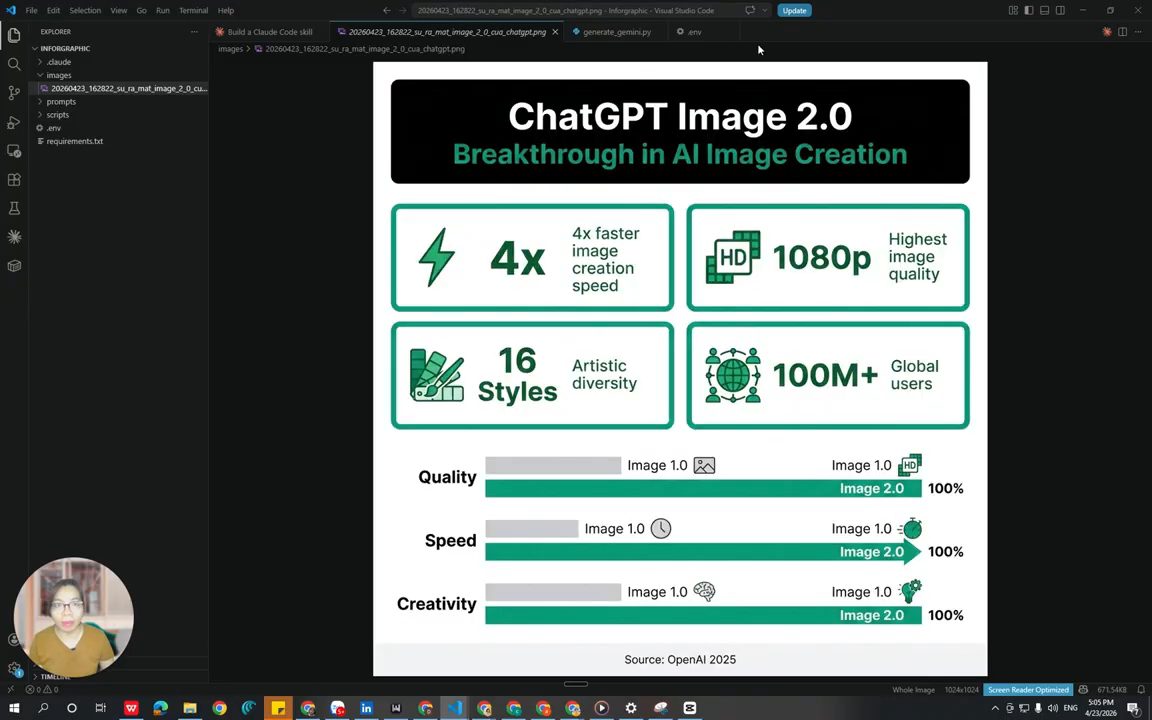Open the Go menu
Screen dimensions: 1152x720
[142, 10]
